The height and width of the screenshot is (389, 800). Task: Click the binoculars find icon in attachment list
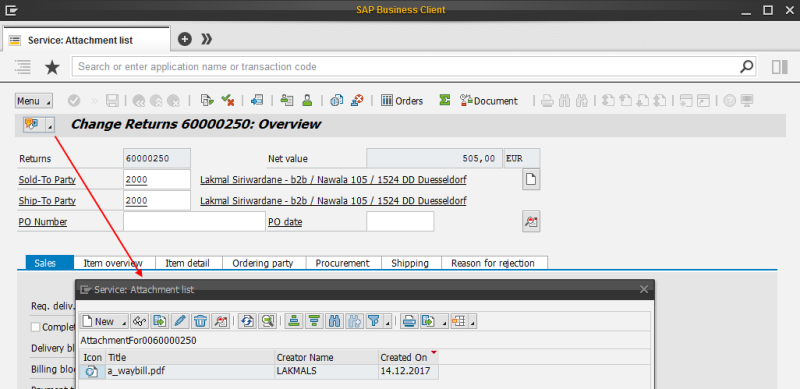[x=335, y=321]
